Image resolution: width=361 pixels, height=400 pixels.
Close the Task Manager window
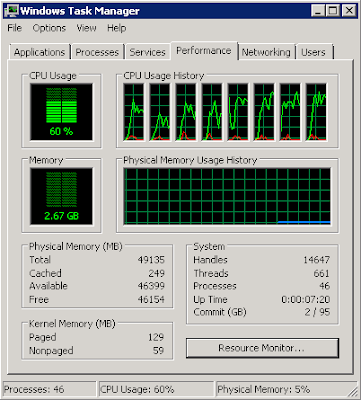tap(349, 11)
